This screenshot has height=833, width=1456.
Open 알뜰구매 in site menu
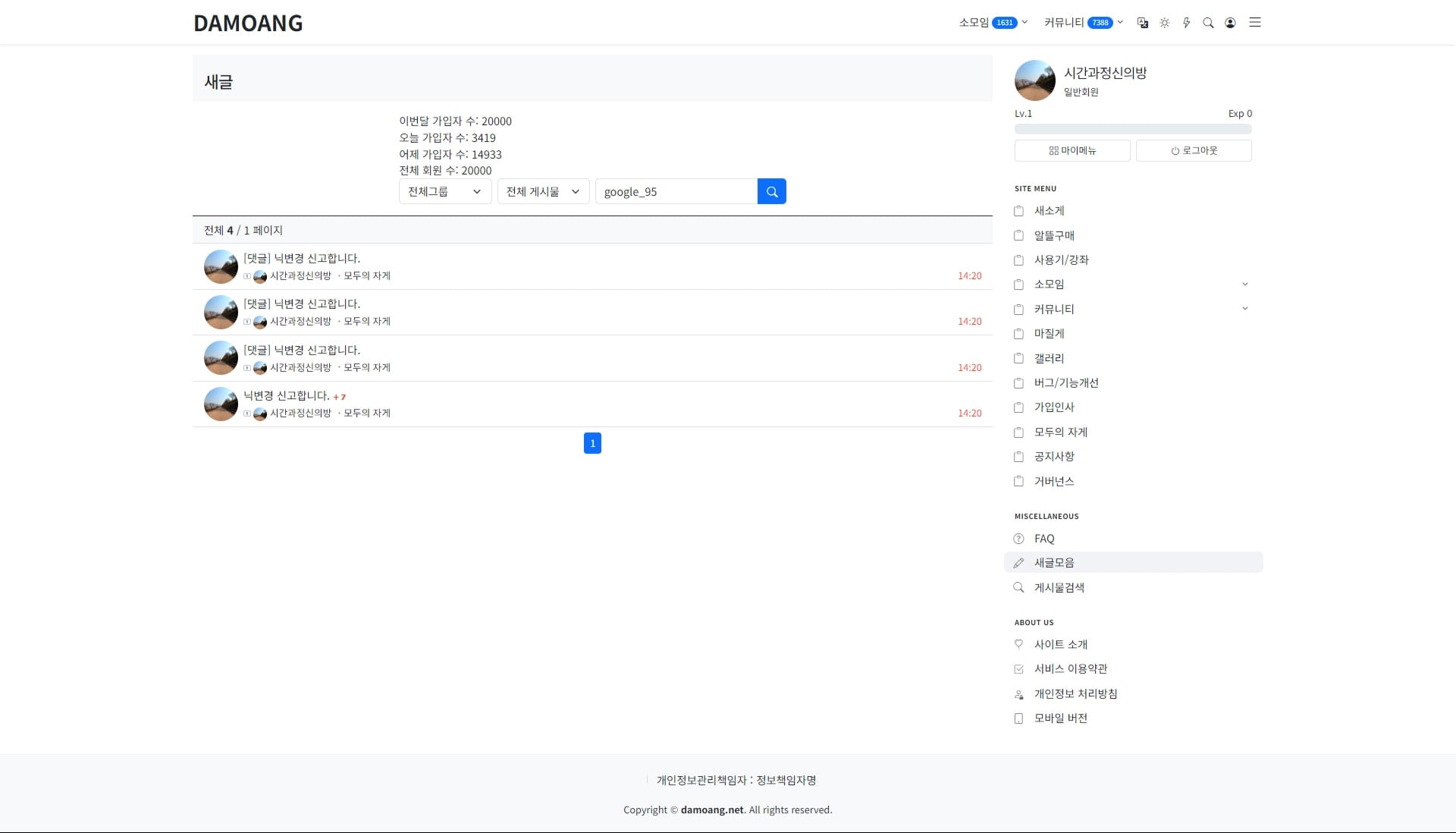click(1054, 235)
